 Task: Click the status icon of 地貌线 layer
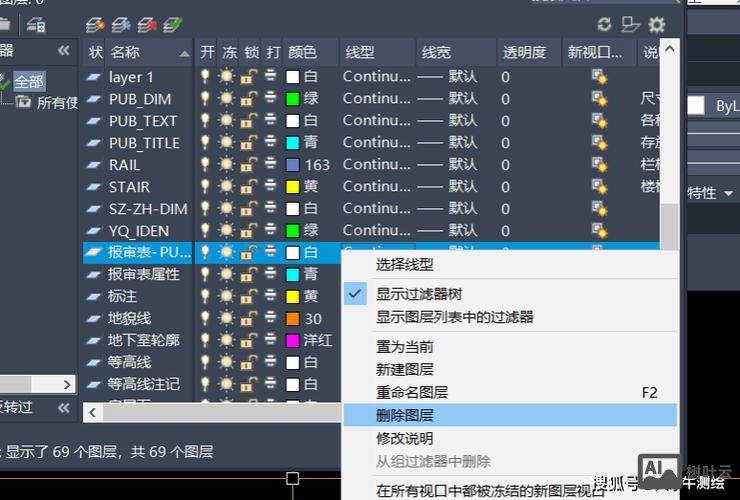click(93, 318)
